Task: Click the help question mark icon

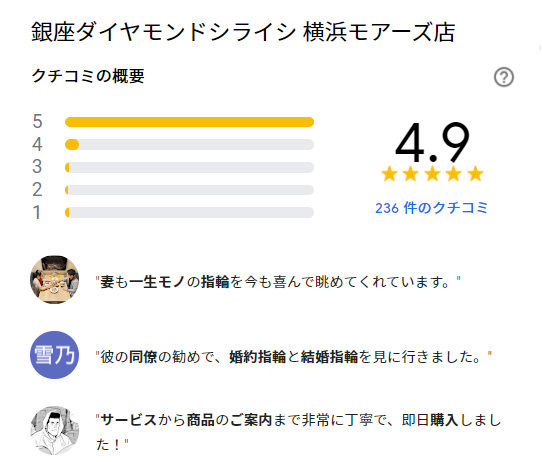Action: coord(504,77)
